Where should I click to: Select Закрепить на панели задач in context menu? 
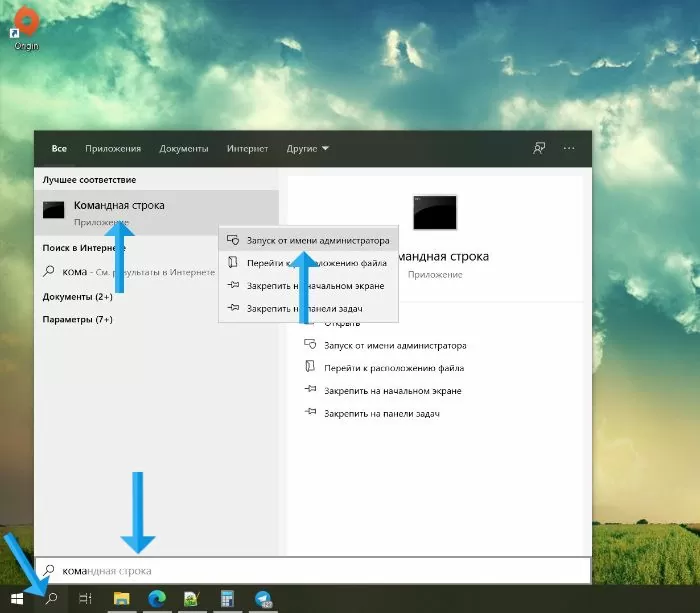pyautogui.click(x=304, y=309)
